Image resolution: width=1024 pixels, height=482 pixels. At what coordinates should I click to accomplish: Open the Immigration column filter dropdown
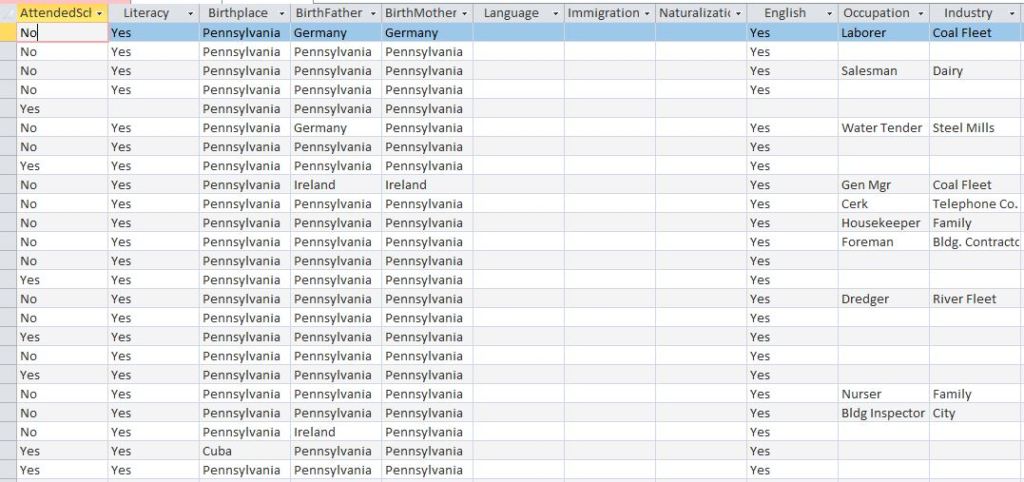point(647,14)
